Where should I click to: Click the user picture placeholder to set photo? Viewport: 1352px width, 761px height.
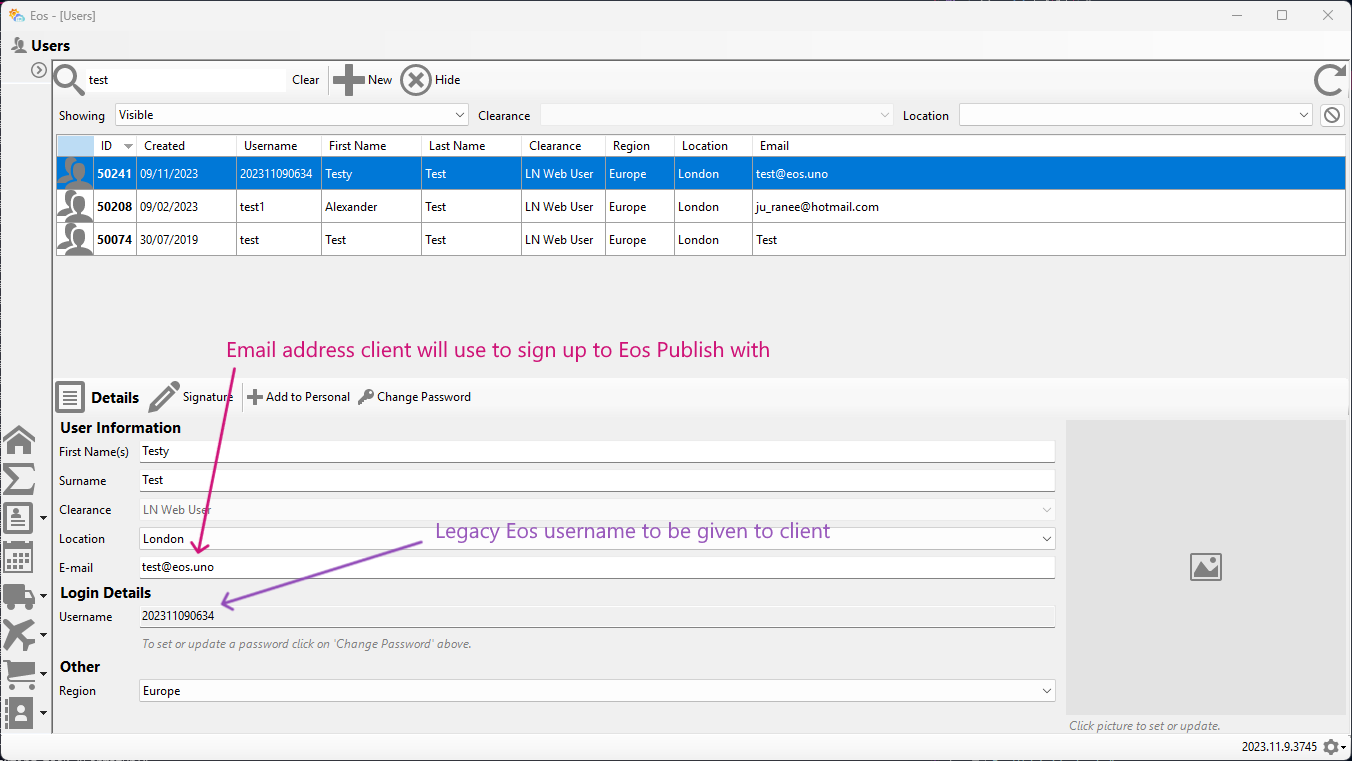click(x=1205, y=567)
